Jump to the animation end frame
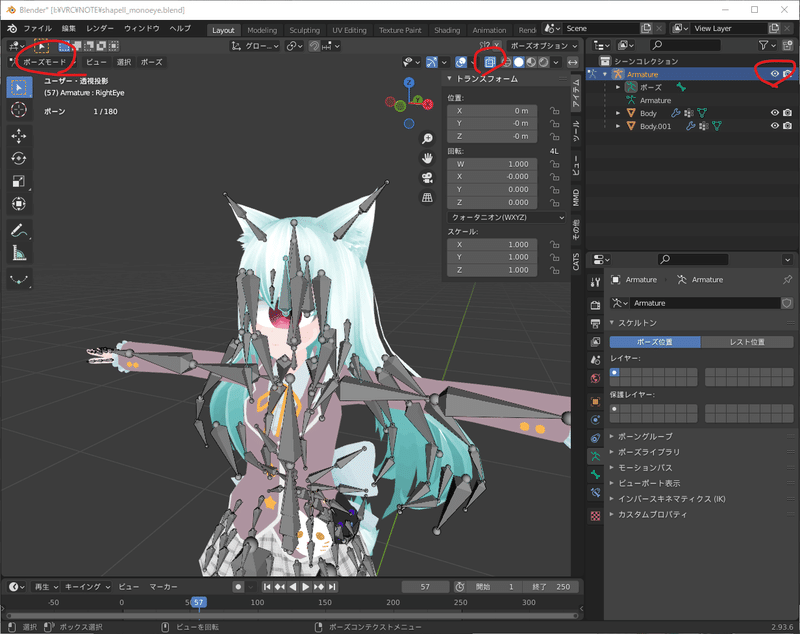The height and width of the screenshot is (634, 800). click(332, 587)
